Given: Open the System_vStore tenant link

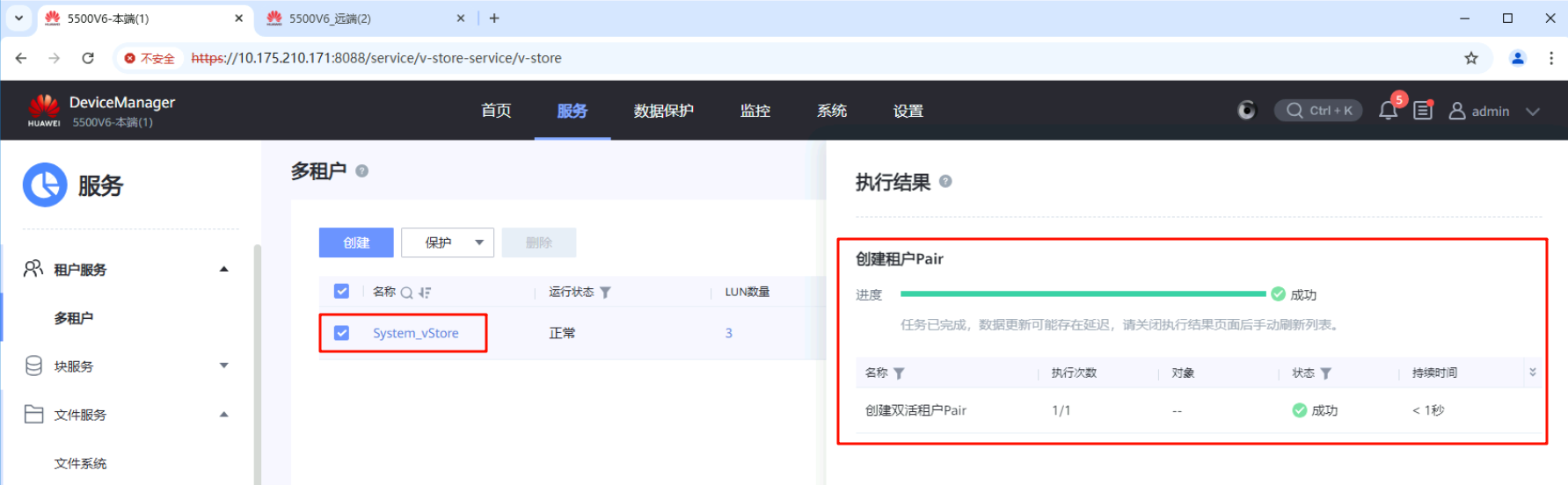Looking at the screenshot, I should click(415, 333).
